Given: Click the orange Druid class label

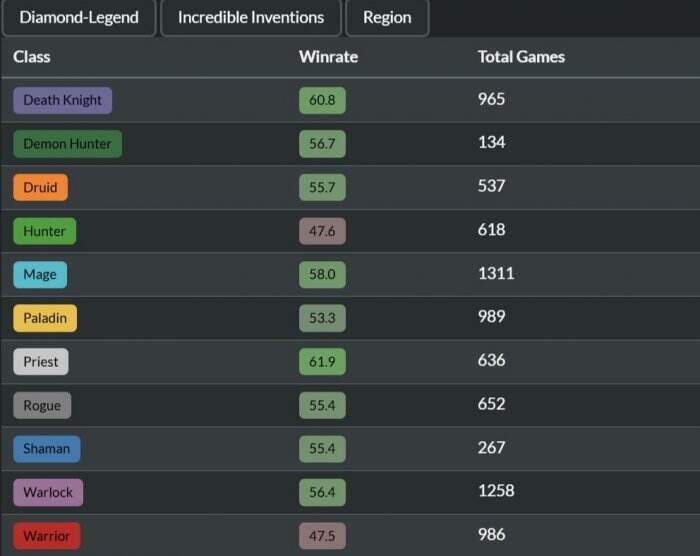Looking at the screenshot, I should [41, 187].
